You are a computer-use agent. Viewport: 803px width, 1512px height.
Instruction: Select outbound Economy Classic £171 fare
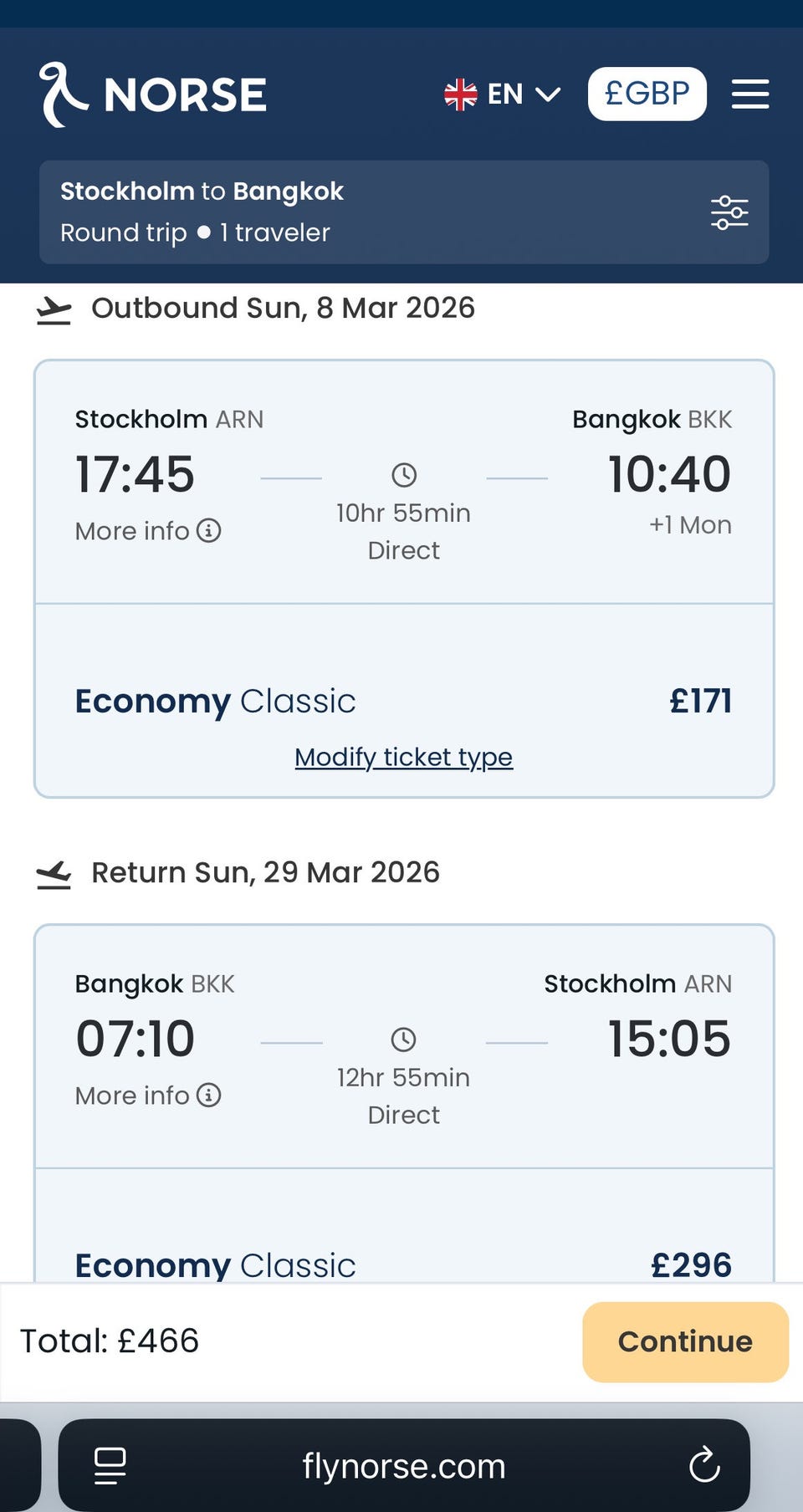pyautogui.click(x=403, y=701)
